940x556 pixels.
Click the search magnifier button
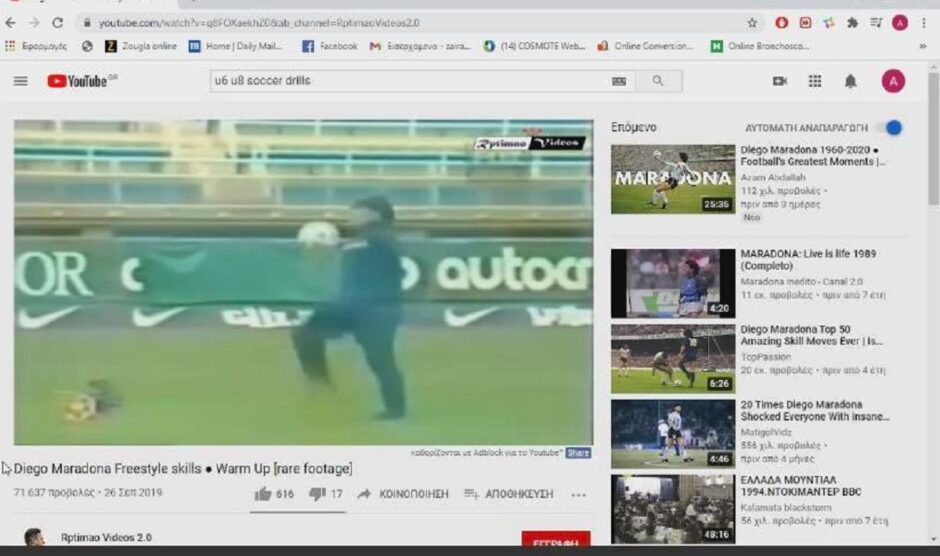[x=658, y=81]
